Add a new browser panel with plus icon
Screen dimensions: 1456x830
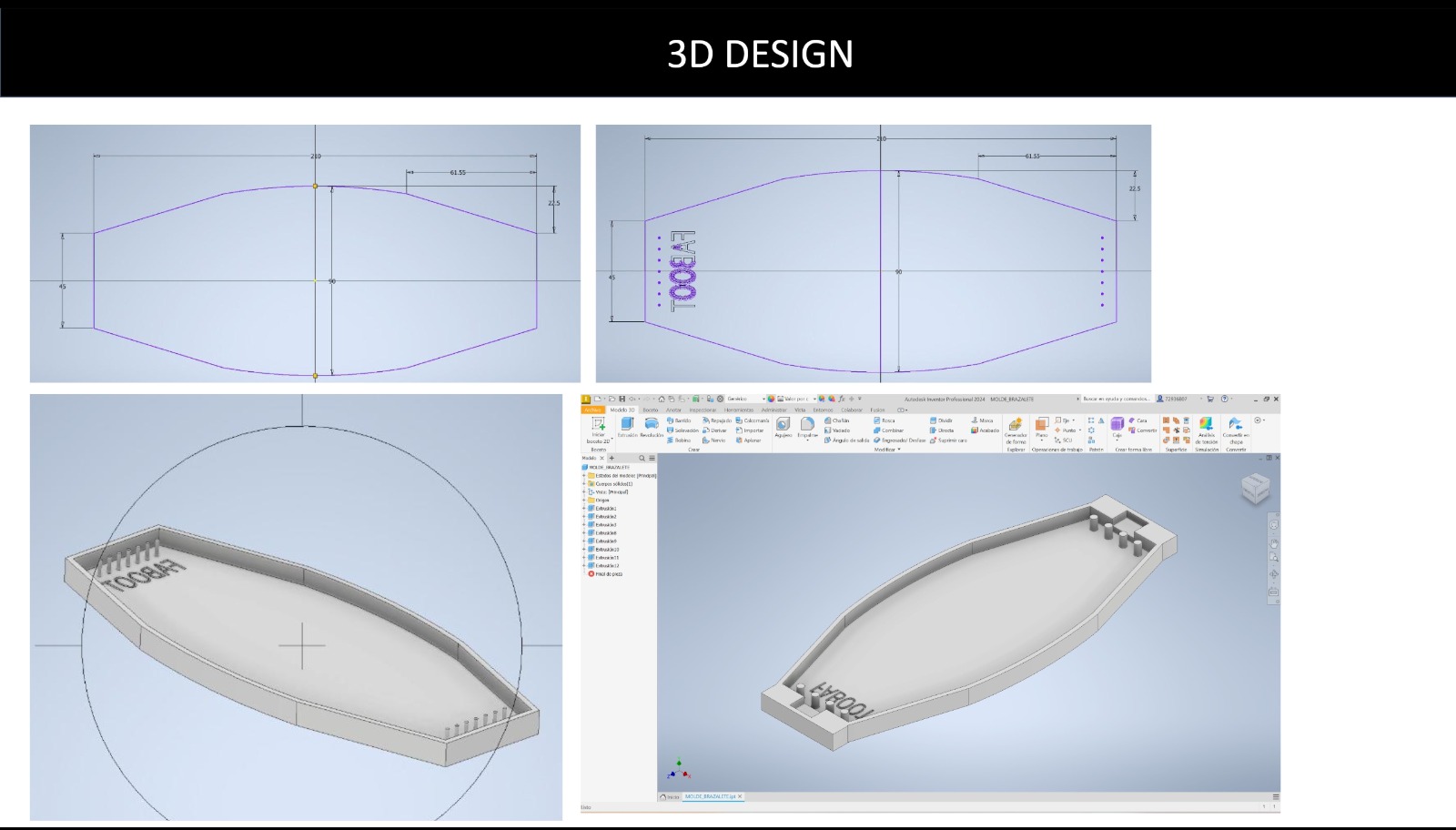click(x=612, y=458)
